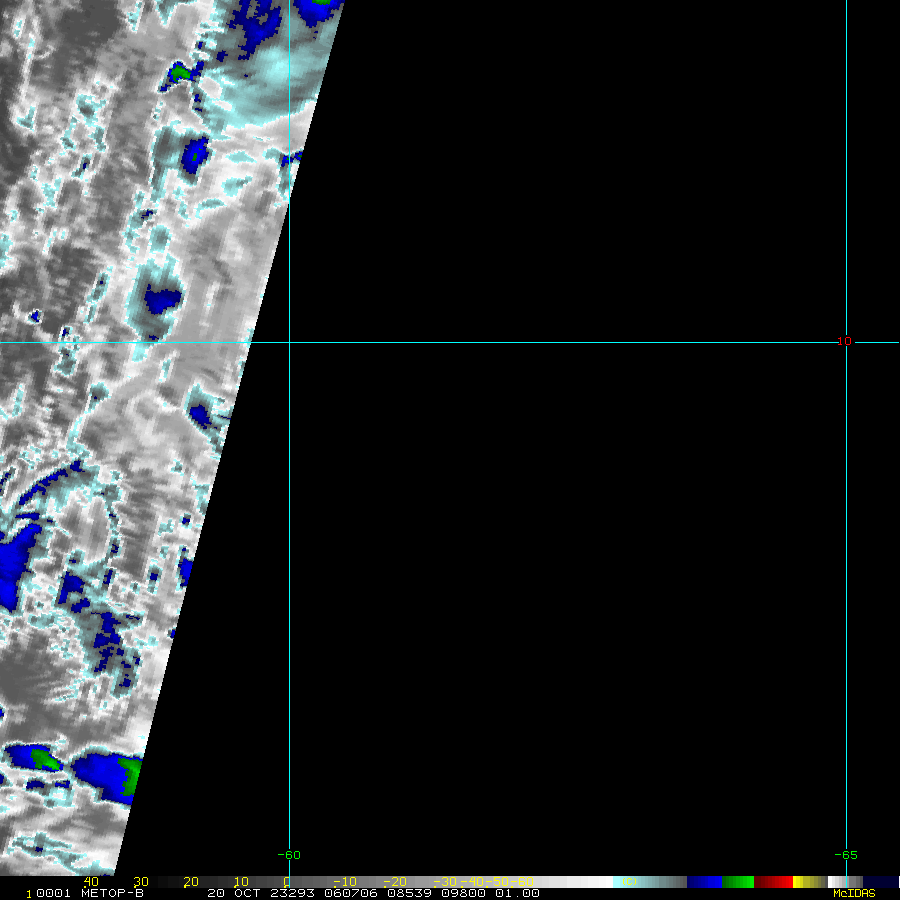Click the 40 value on temperature scale
Viewport: 900px width, 900px height.
pyautogui.click(x=91, y=882)
